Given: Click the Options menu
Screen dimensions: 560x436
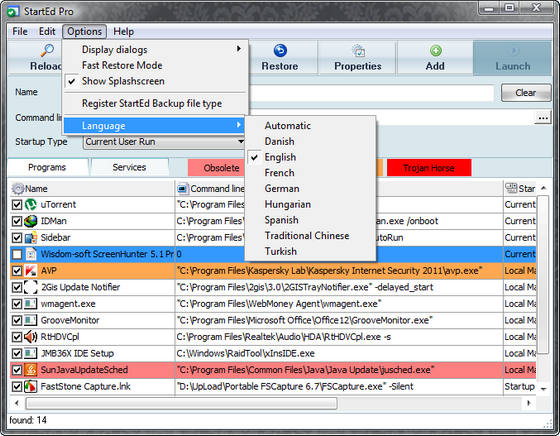Looking at the screenshot, I should pos(85,31).
